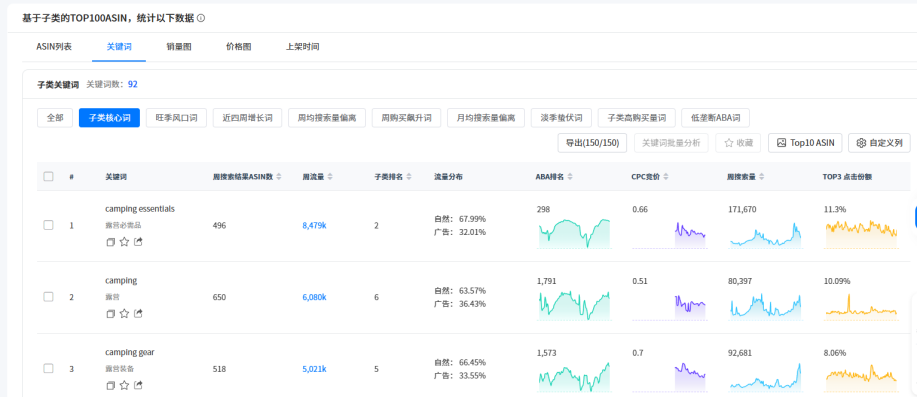Screen dimensions: 917x397
Task: Star the camping essentials keyword
Action: [124, 241]
